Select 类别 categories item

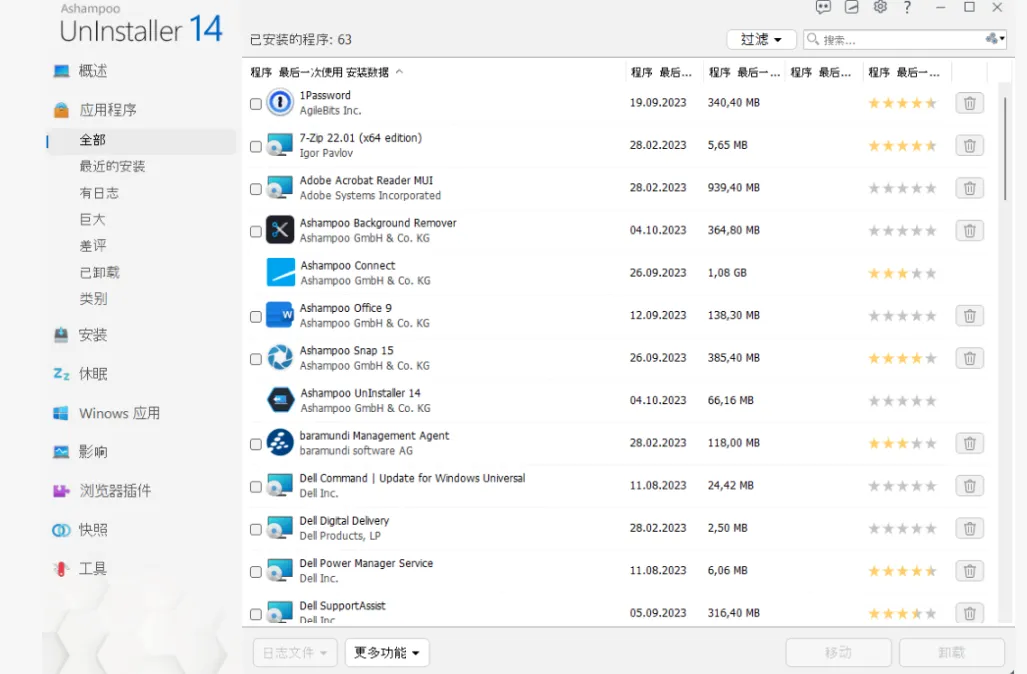93,299
